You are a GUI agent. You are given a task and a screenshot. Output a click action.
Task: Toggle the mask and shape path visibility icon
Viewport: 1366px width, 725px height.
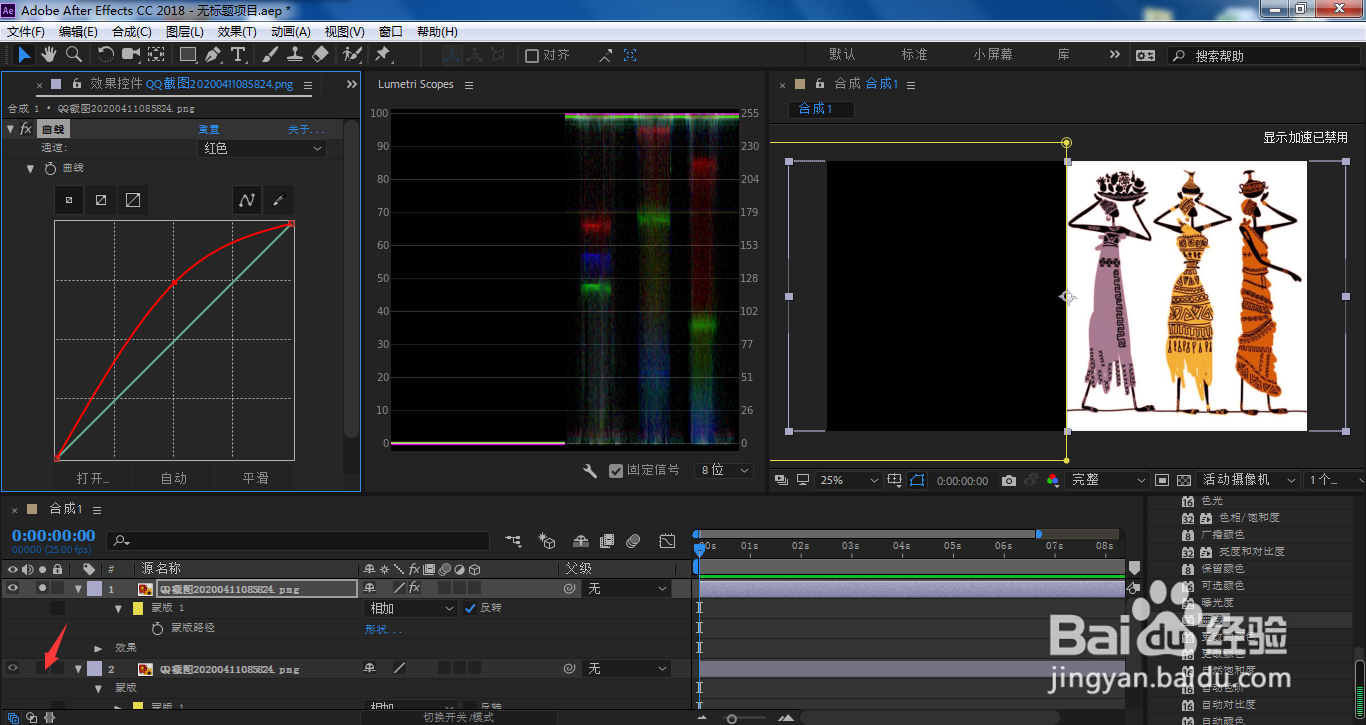pos(917,481)
